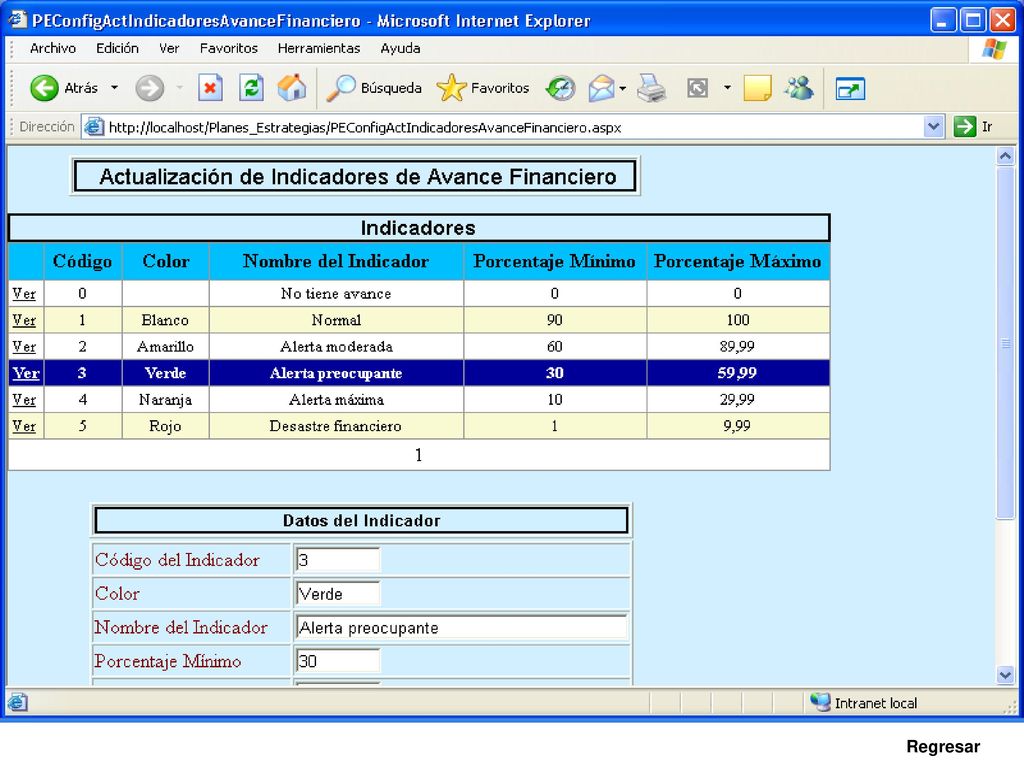1024x768 pixels.
Task: Click the IE icon in the title bar
Action: click(x=17, y=20)
